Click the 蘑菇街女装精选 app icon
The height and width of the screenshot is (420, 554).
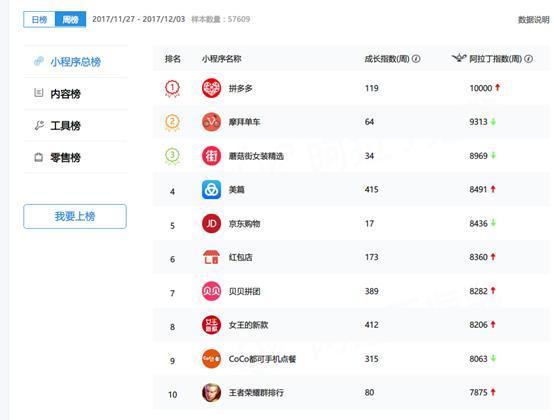pyautogui.click(x=211, y=156)
